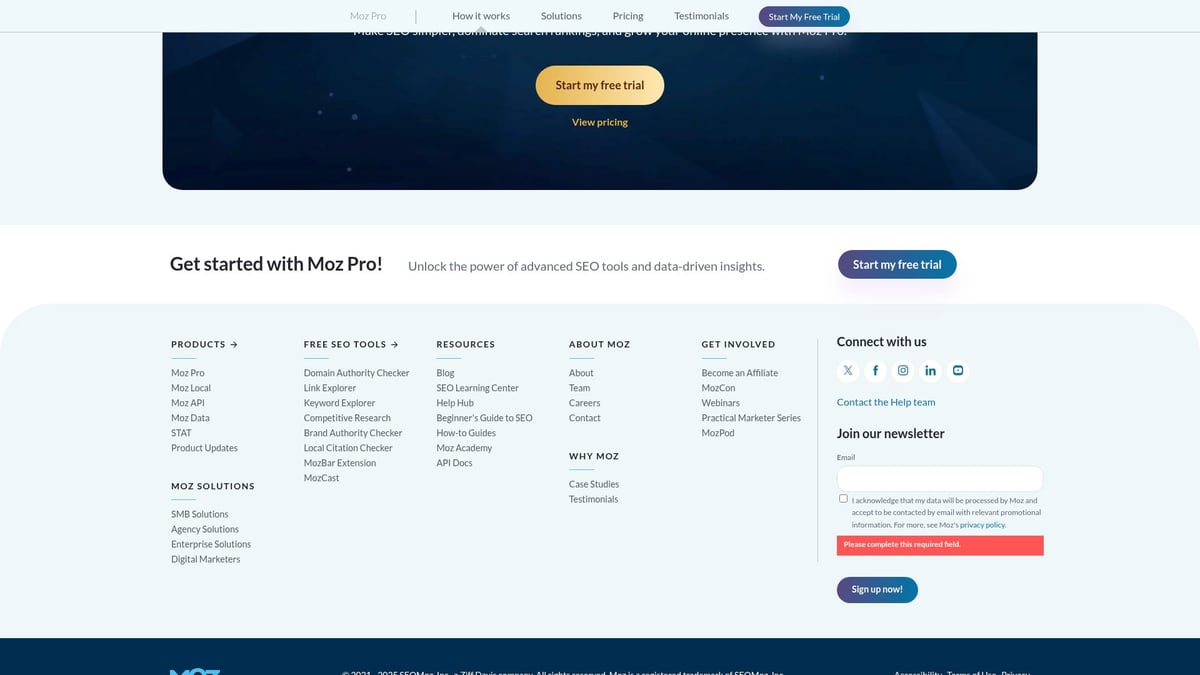Open the Instagram social icon
This screenshot has height=675, width=1200.
[x=903, y=371]
